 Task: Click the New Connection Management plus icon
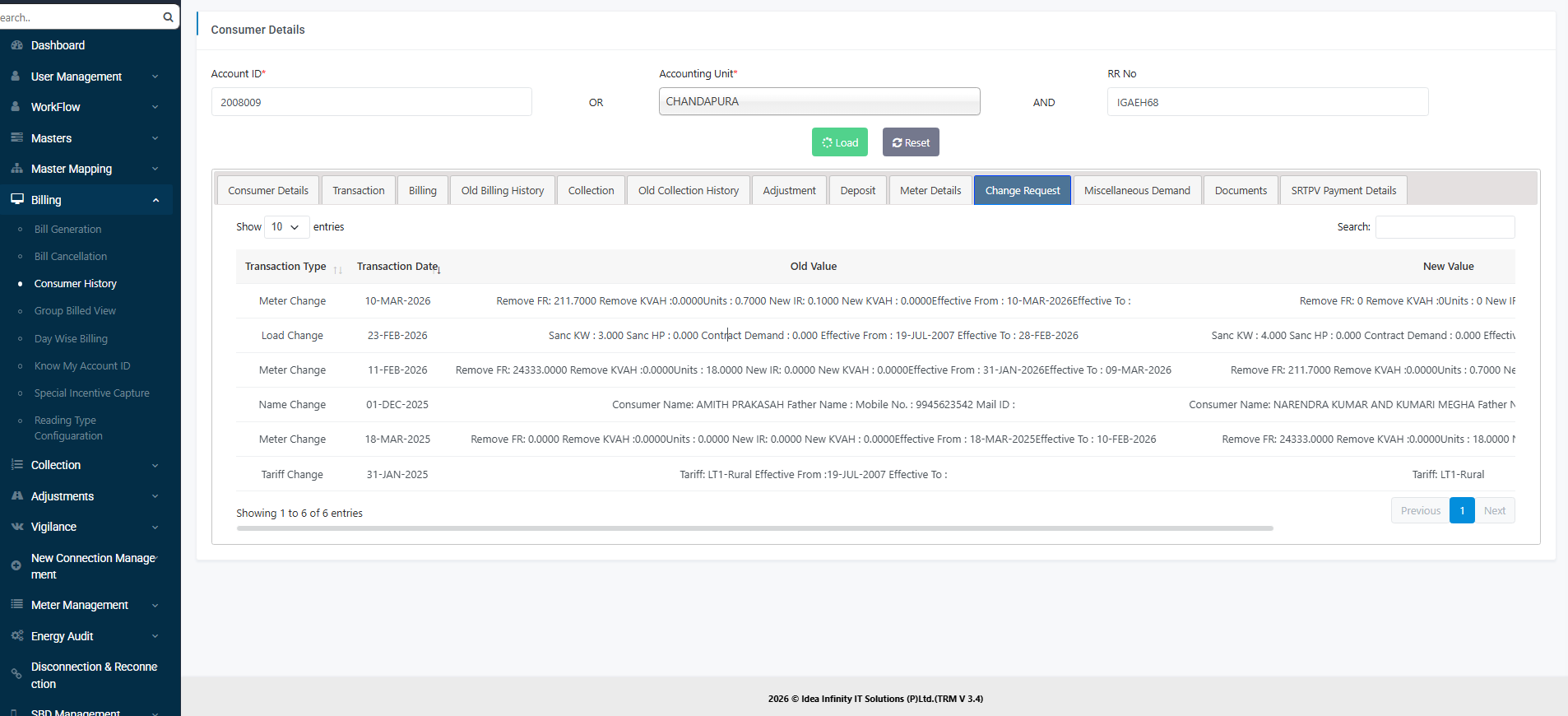16,565
